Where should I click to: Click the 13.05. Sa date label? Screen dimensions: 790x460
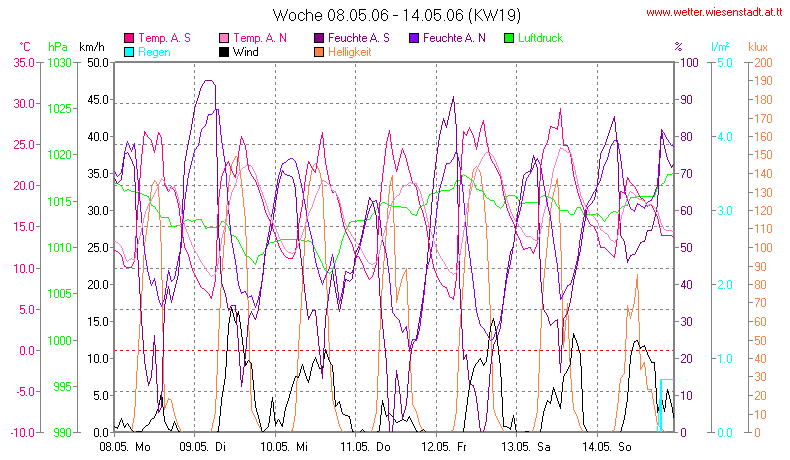(x=526, y=446)
